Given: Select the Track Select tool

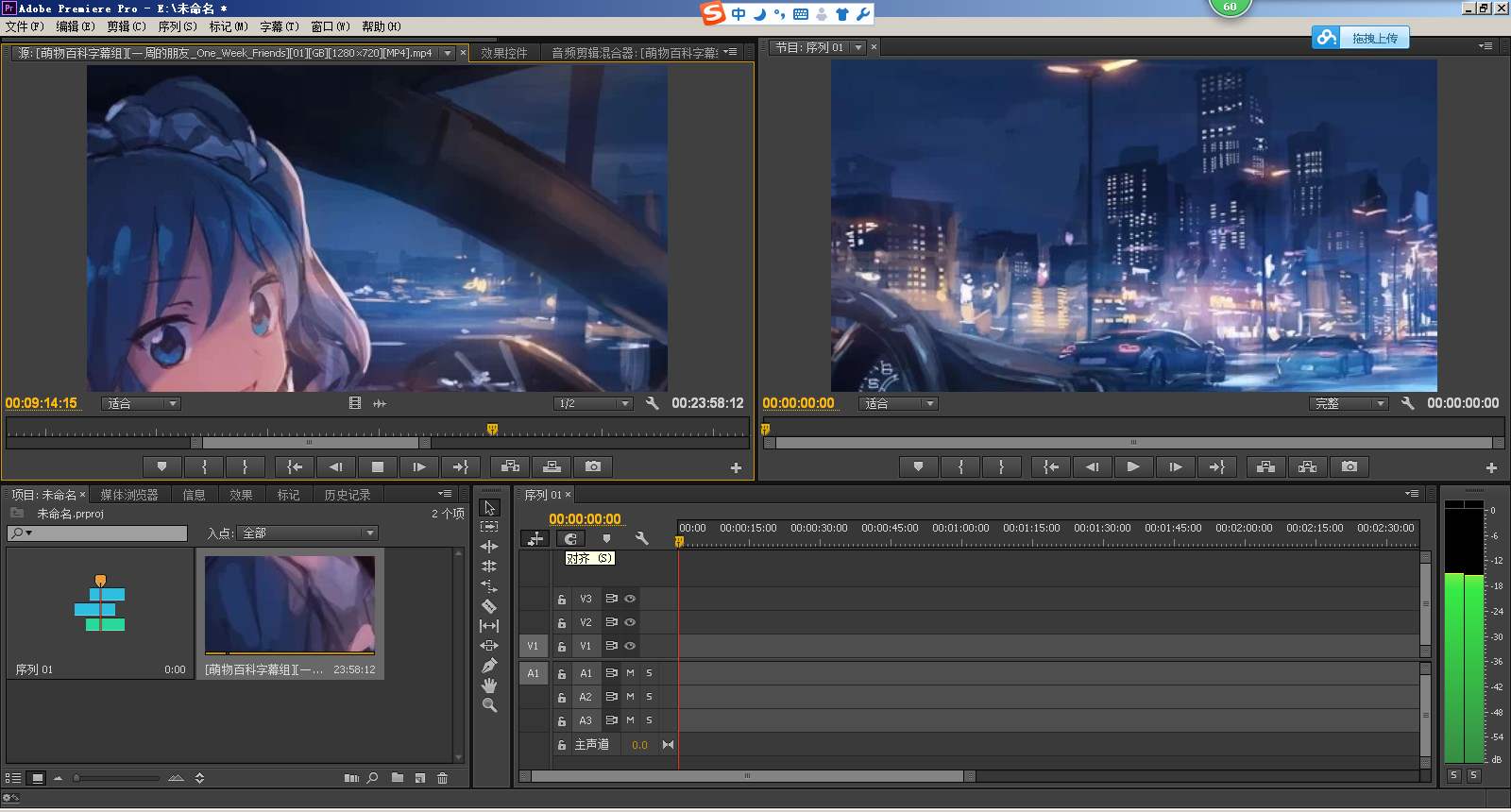Looking at the screenshot, I should click(489, 527).
